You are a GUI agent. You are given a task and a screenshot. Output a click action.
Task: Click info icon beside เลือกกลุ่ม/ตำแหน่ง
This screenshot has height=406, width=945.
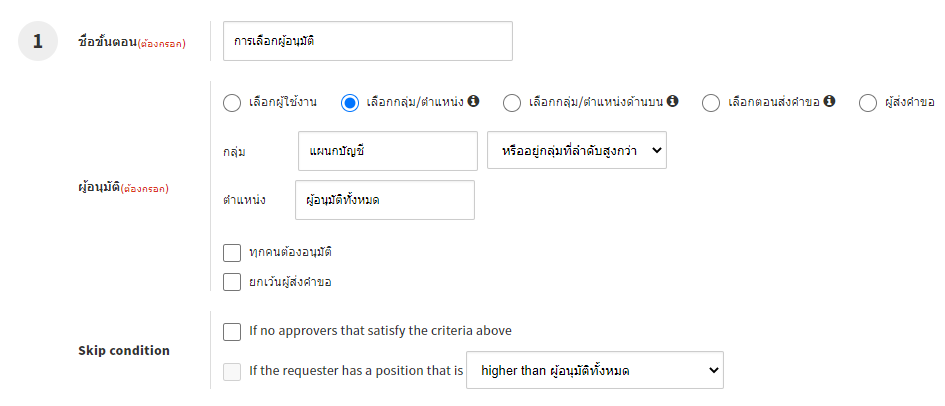pos(474,101)
